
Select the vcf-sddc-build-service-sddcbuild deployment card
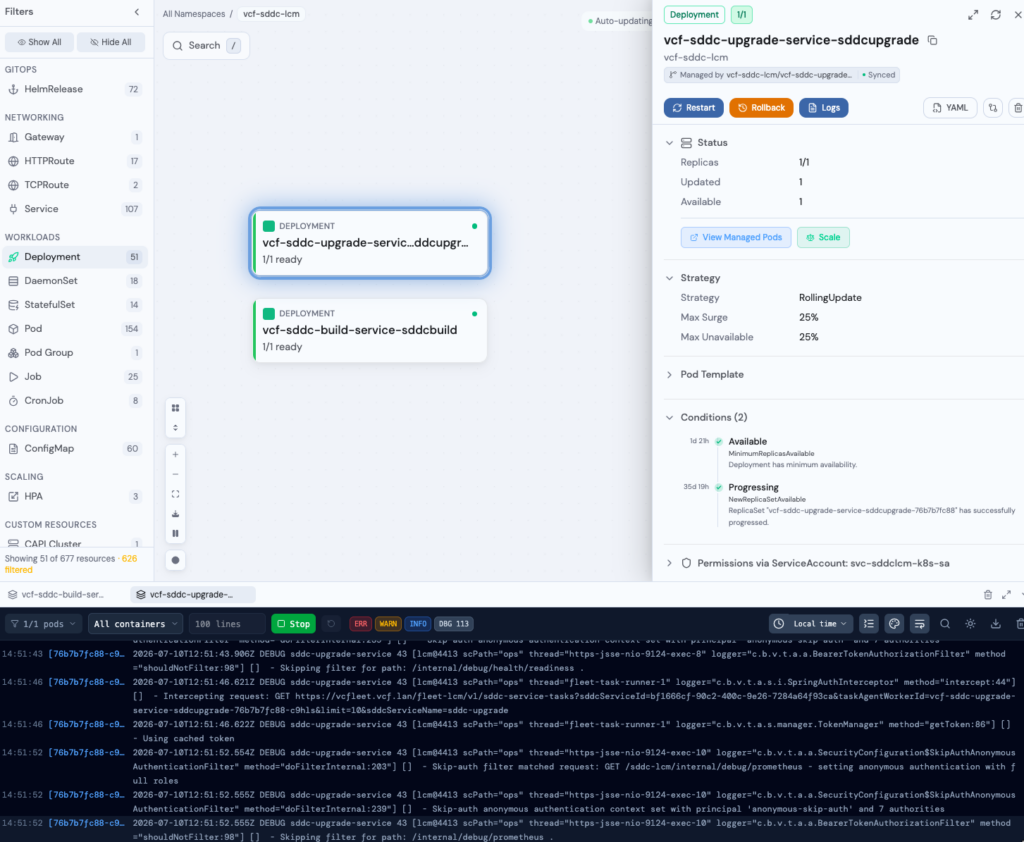(x=370, y=331)
